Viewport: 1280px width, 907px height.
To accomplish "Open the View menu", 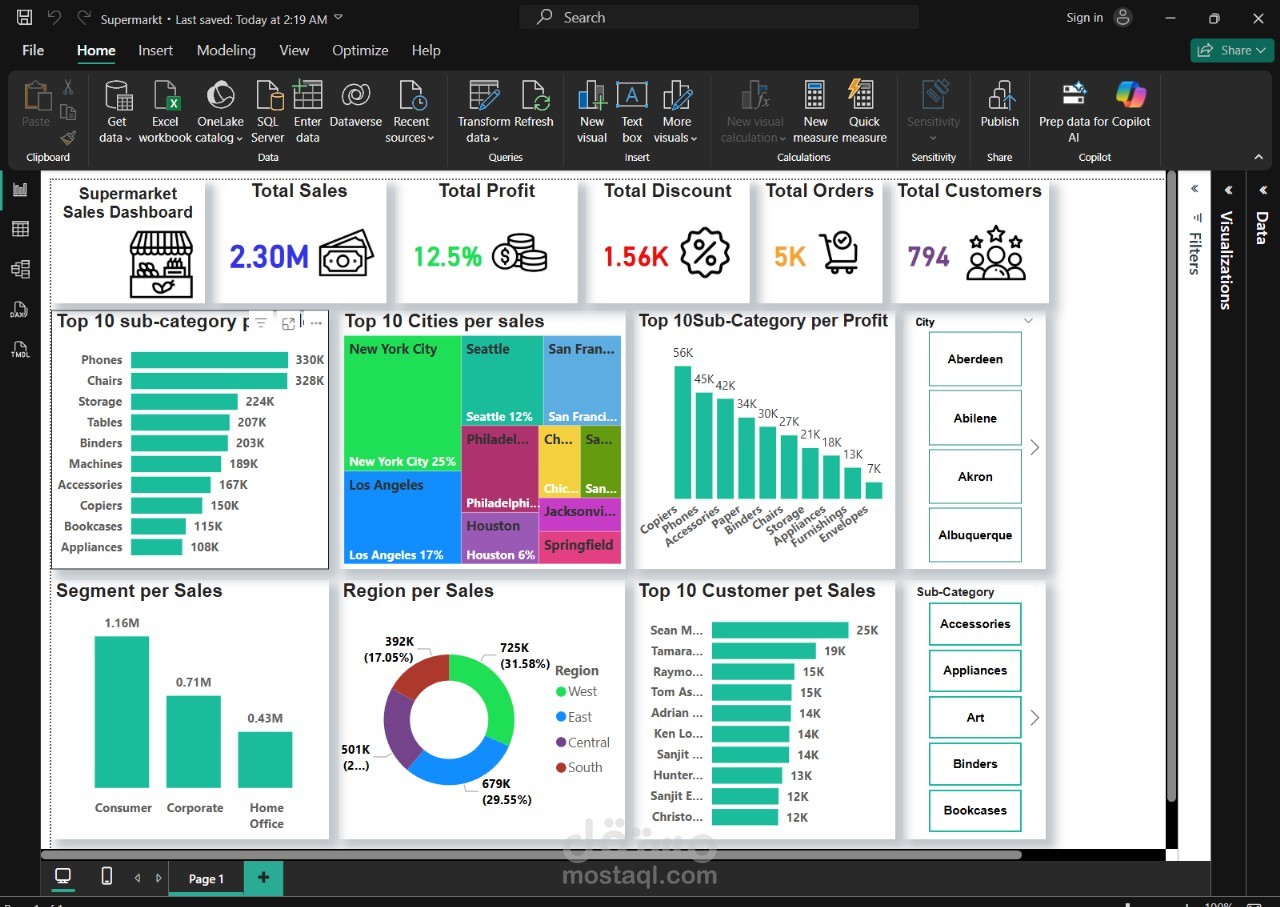I will tap(294, 50).
